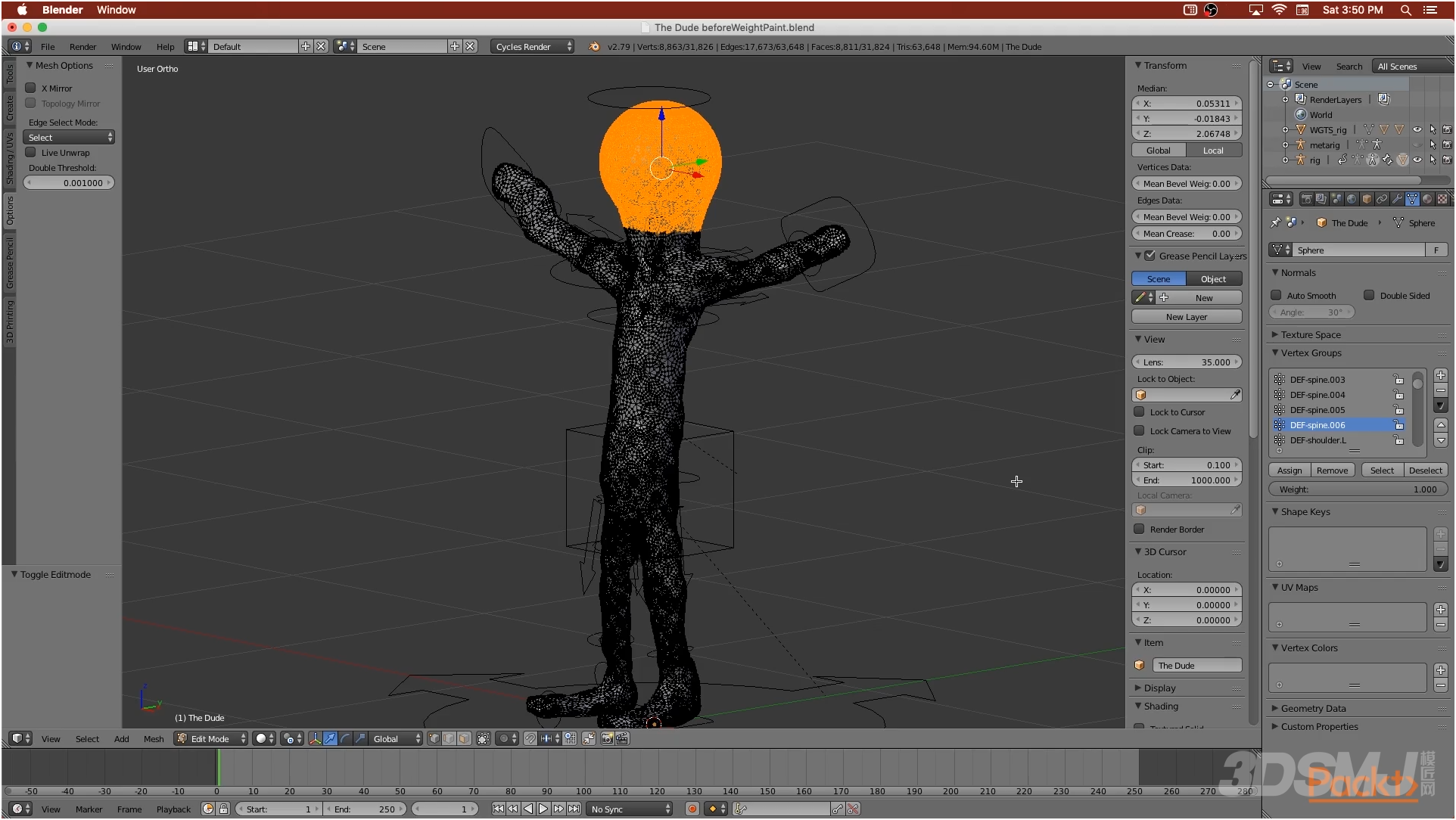Pin the properties context with pushpin icon
The image size is (1456, 820).
[x=1276, y=223]
